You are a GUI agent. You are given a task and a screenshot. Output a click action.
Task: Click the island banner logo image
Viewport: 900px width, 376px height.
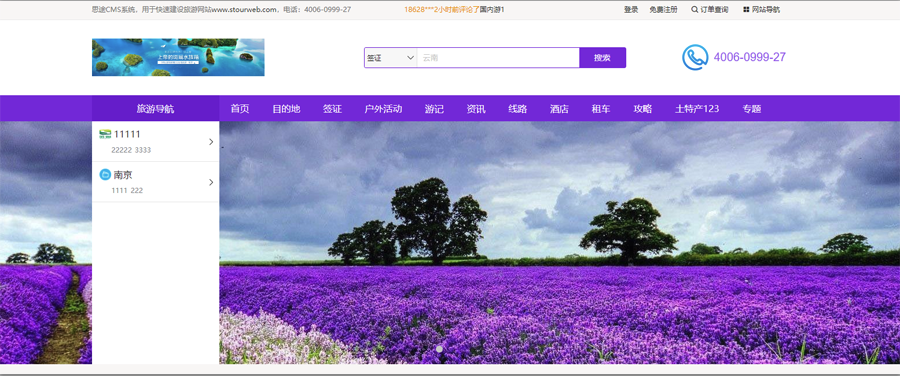(x=178, y=57)
